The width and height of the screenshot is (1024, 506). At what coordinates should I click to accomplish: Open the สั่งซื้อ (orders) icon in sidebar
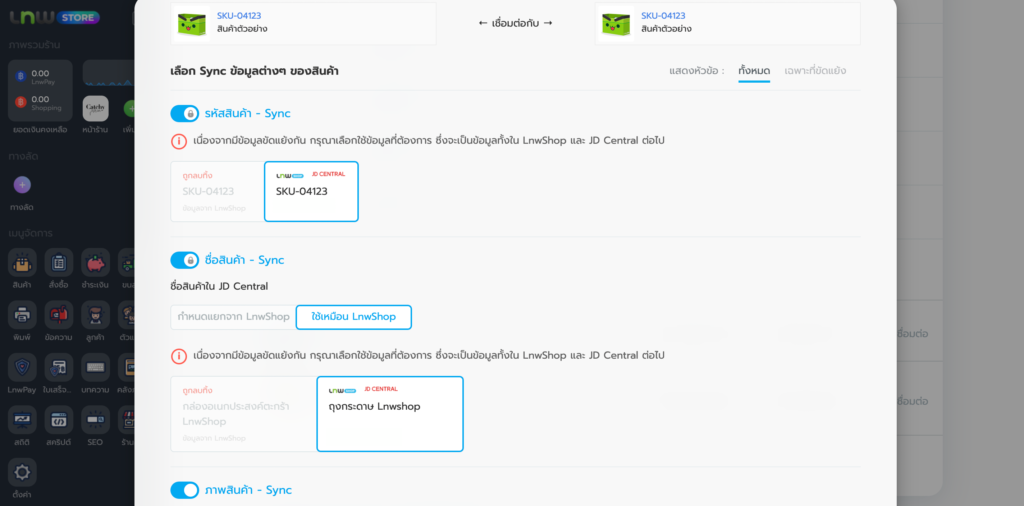[59, 263]
